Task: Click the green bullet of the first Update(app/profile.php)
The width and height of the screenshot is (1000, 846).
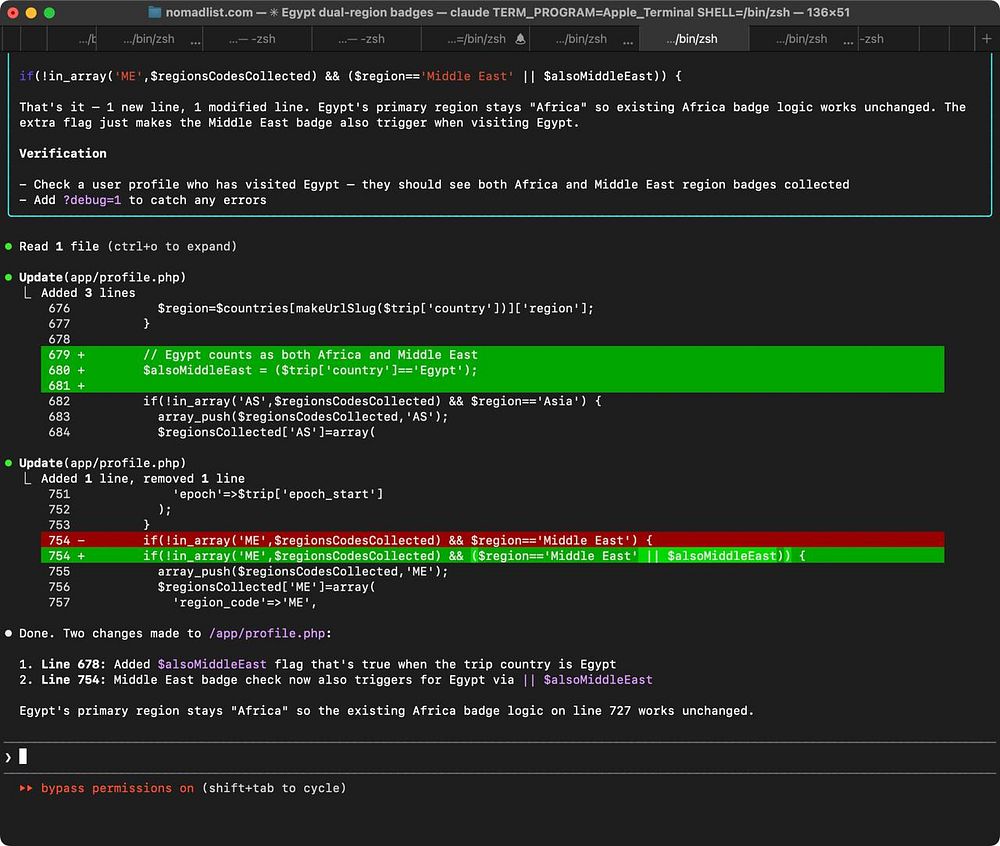Action: point(9,277)
